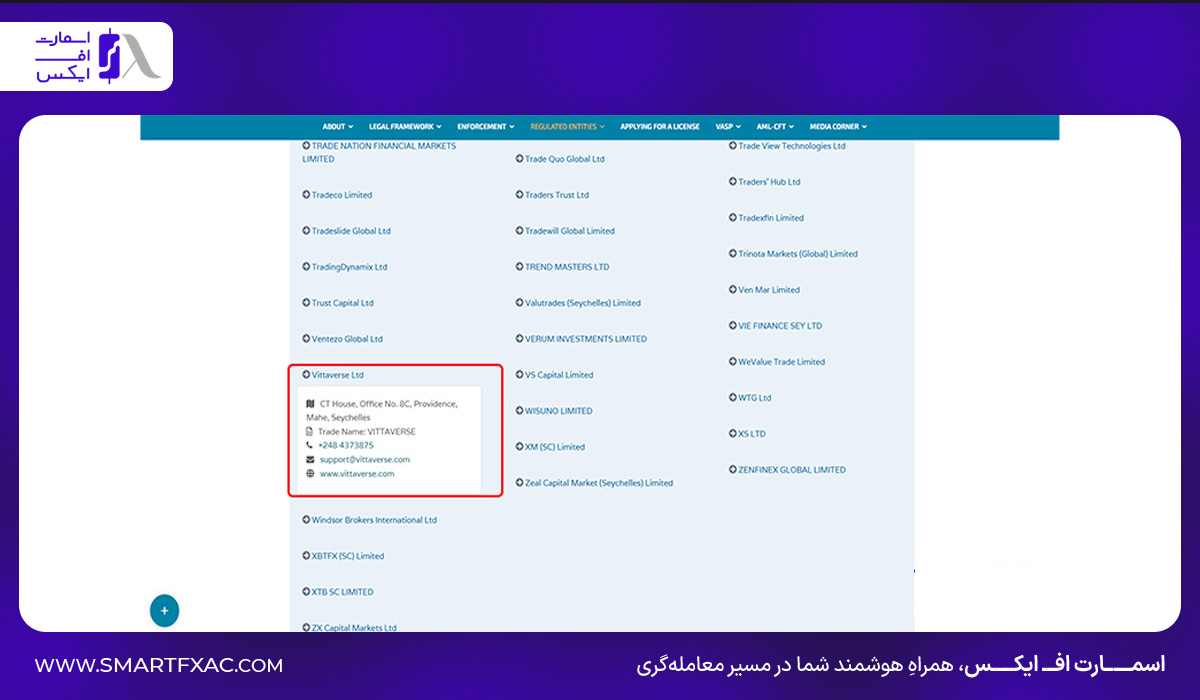Click the map icon beside the address
This screenshot has height=700, width=1200.
pyautogui.click(x=310, y=404)
